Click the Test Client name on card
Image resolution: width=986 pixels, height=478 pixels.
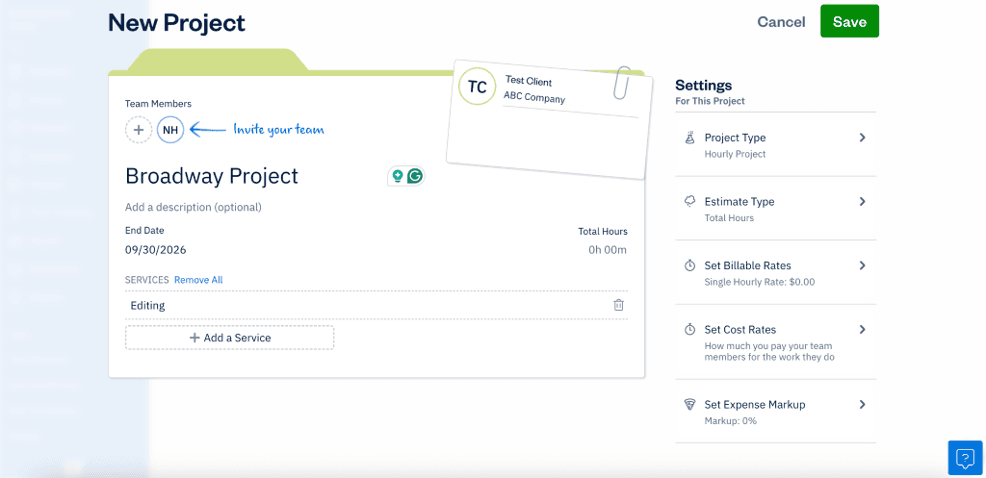coord(528,82)
